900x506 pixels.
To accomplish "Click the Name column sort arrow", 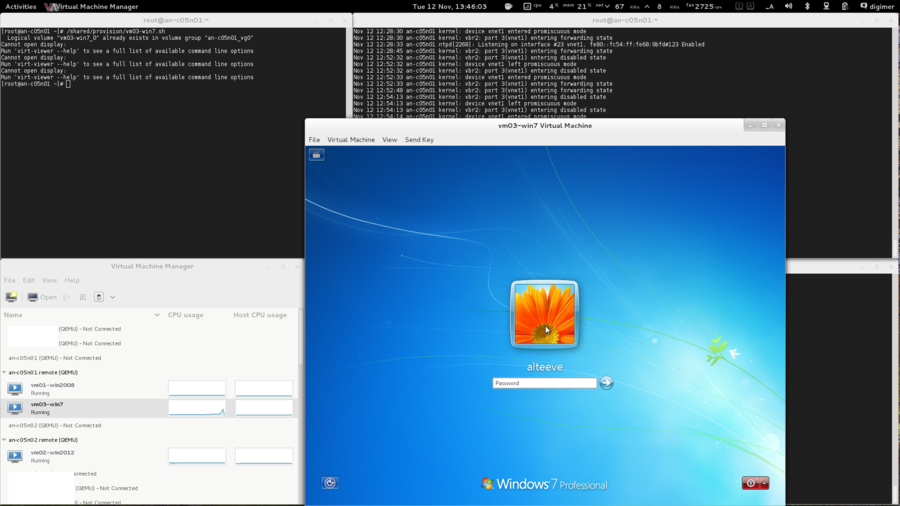I will (x=157, y=315).
